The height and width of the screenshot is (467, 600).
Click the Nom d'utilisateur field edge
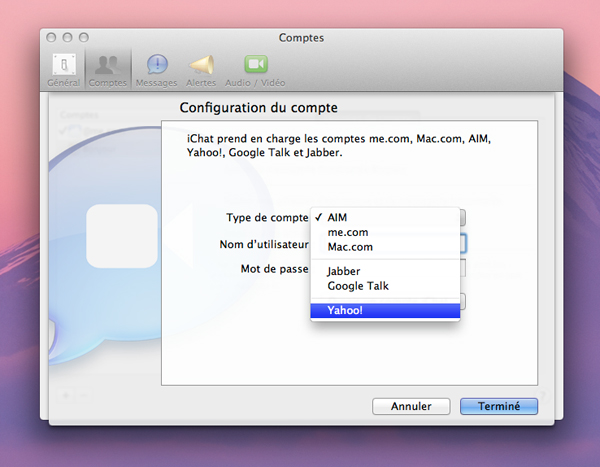pos(463,244)
